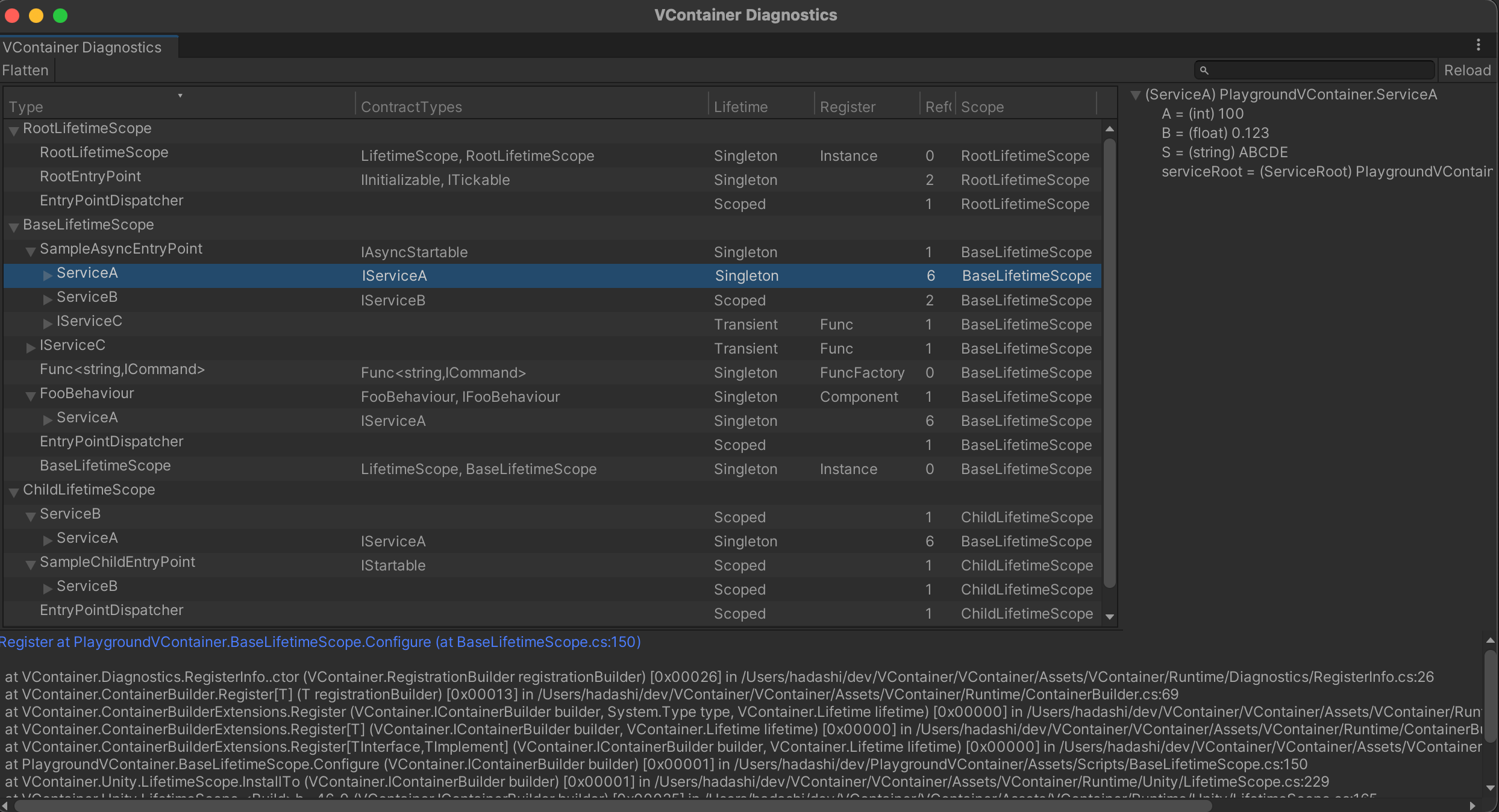Focus the search input field
The height and width of the screenshot is (812, 1499).
tap(1319, 70)
